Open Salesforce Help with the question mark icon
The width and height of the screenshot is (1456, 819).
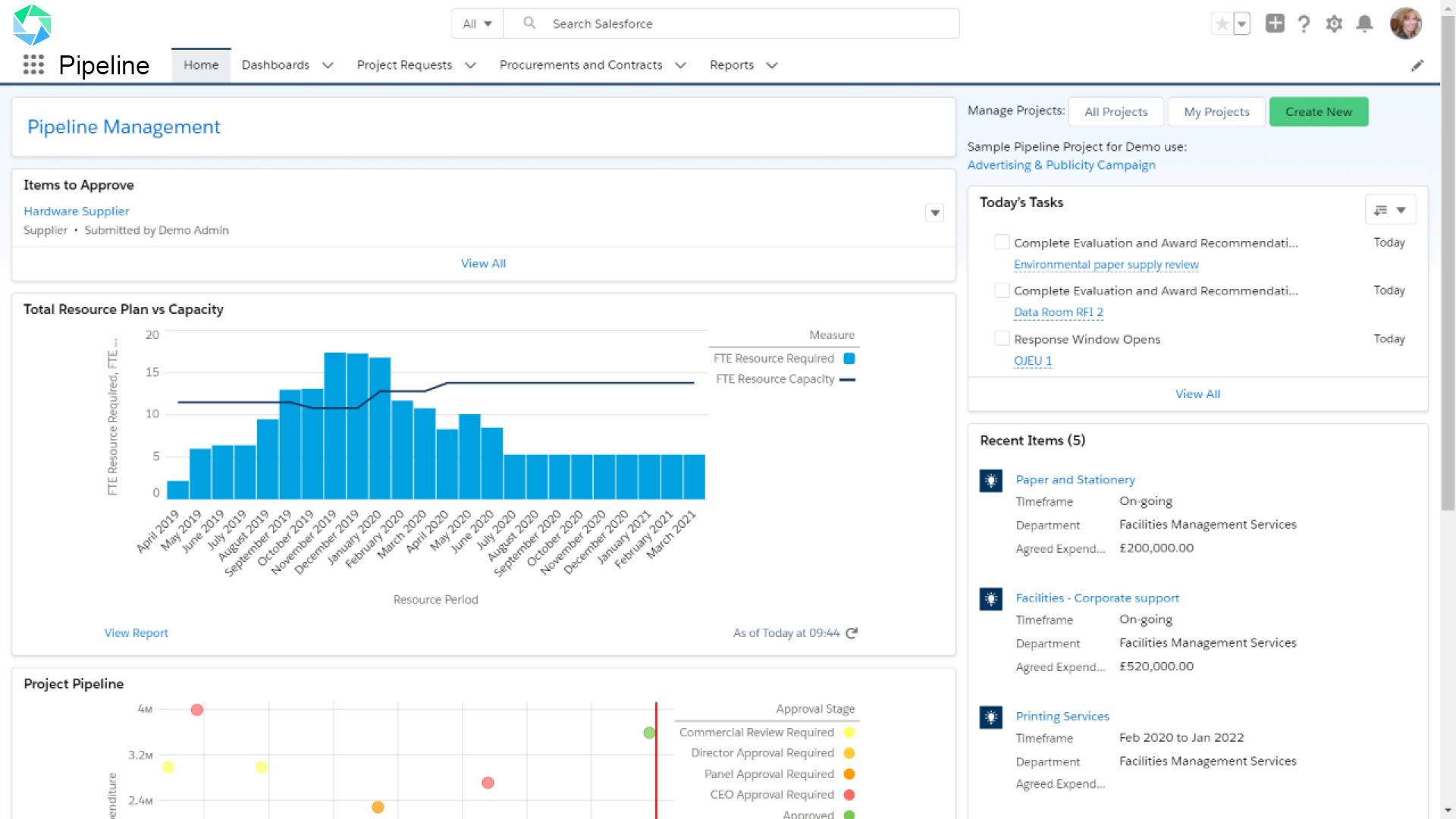pos(1304,24)
